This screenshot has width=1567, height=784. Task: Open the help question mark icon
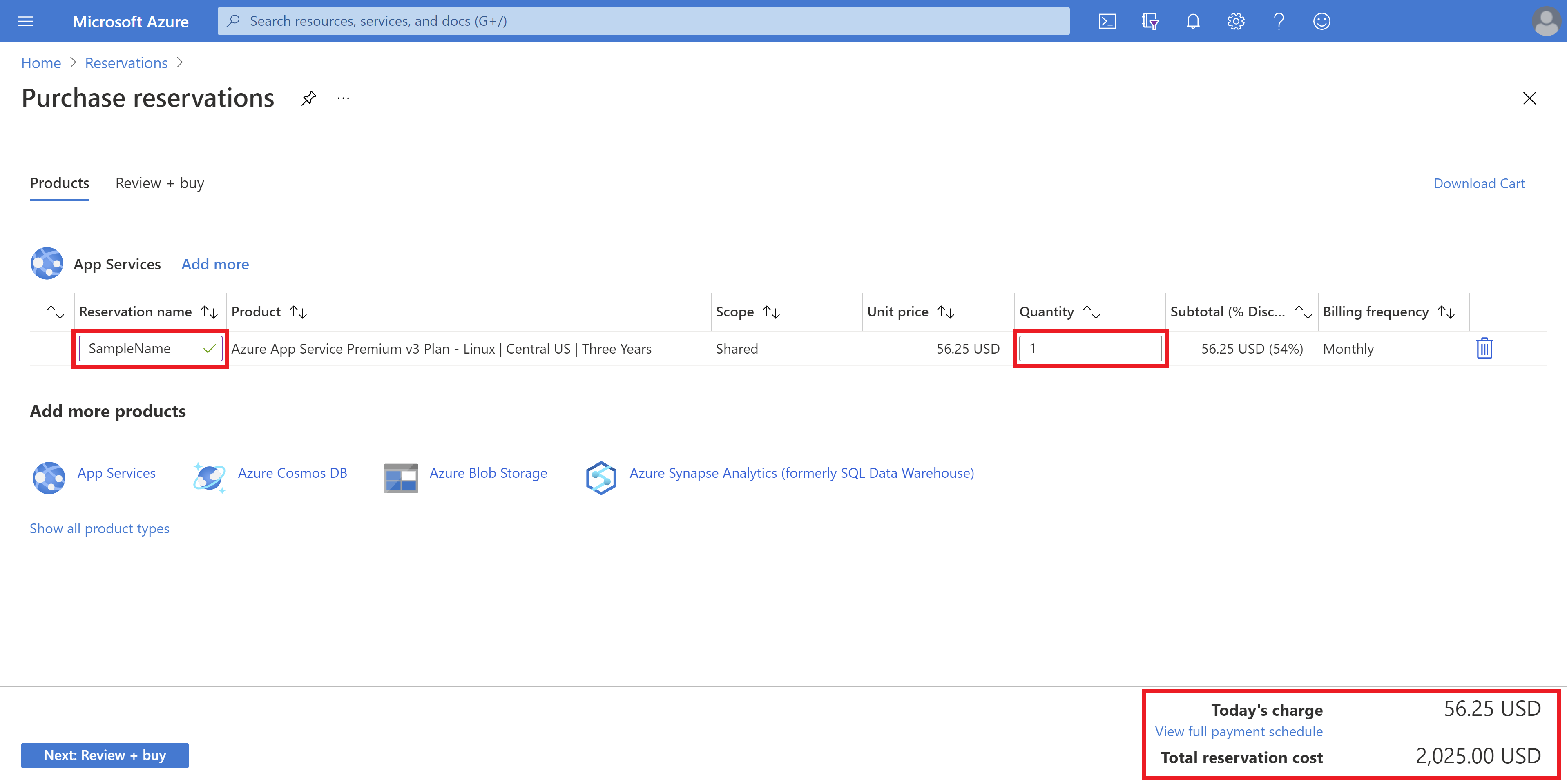1278,21
